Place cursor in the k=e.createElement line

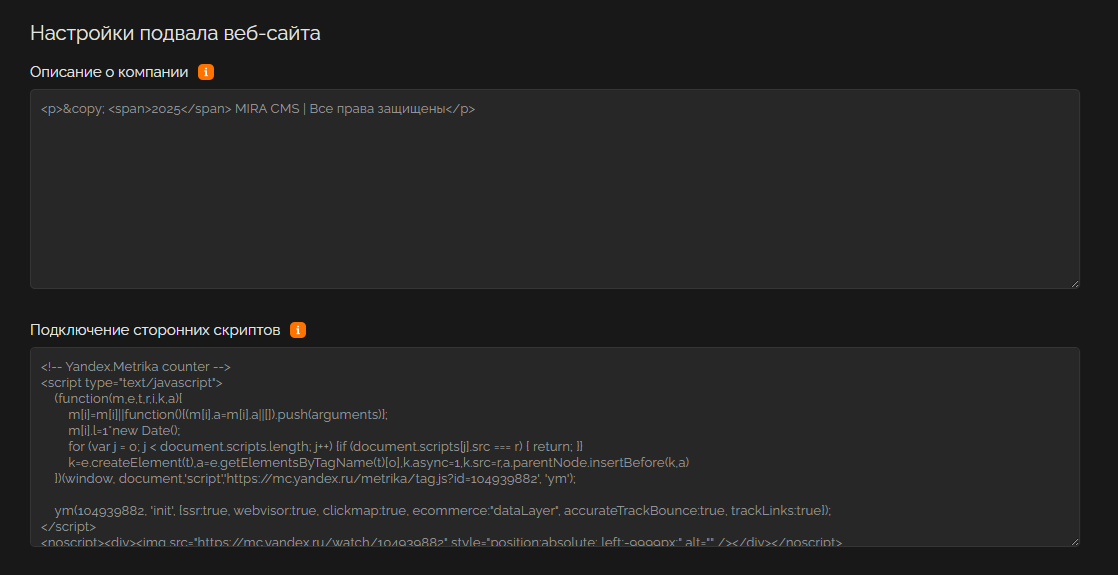click(378, 462)
